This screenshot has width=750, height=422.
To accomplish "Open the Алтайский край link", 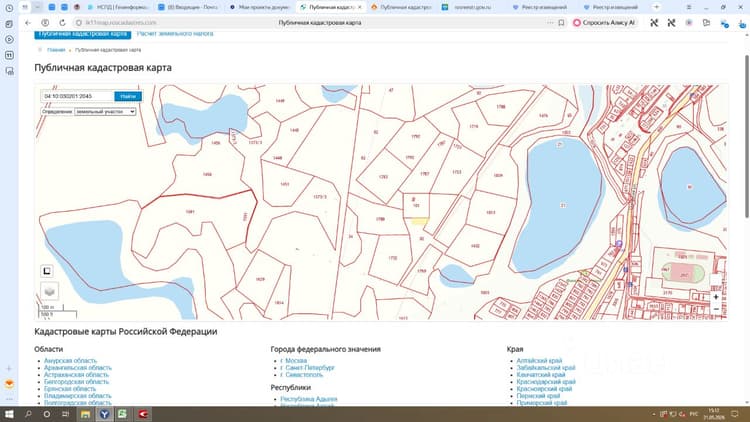I will tap(539, 361).
